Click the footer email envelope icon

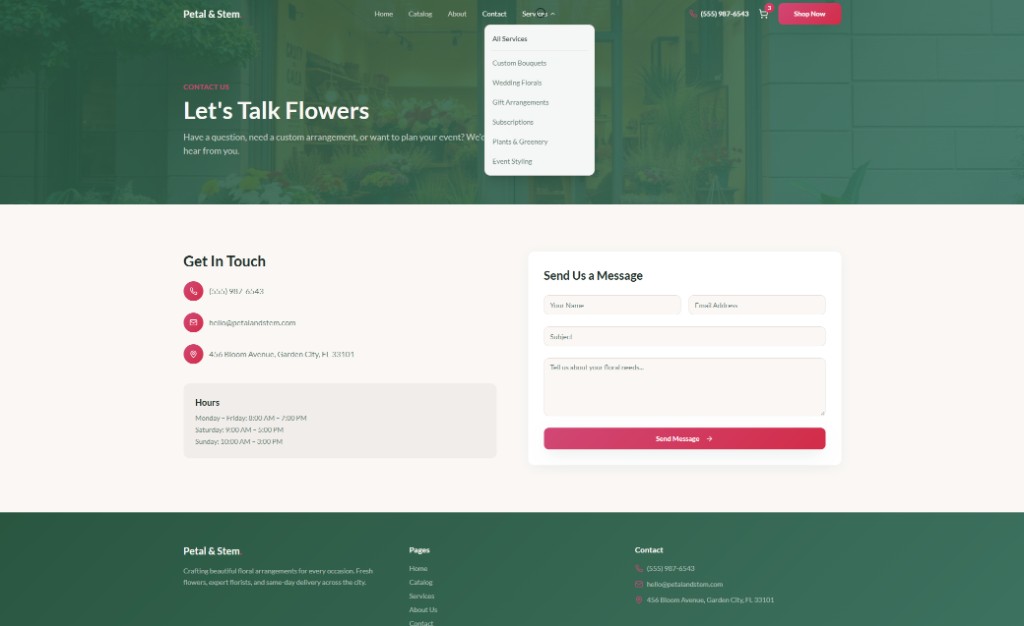click(639, 584)
